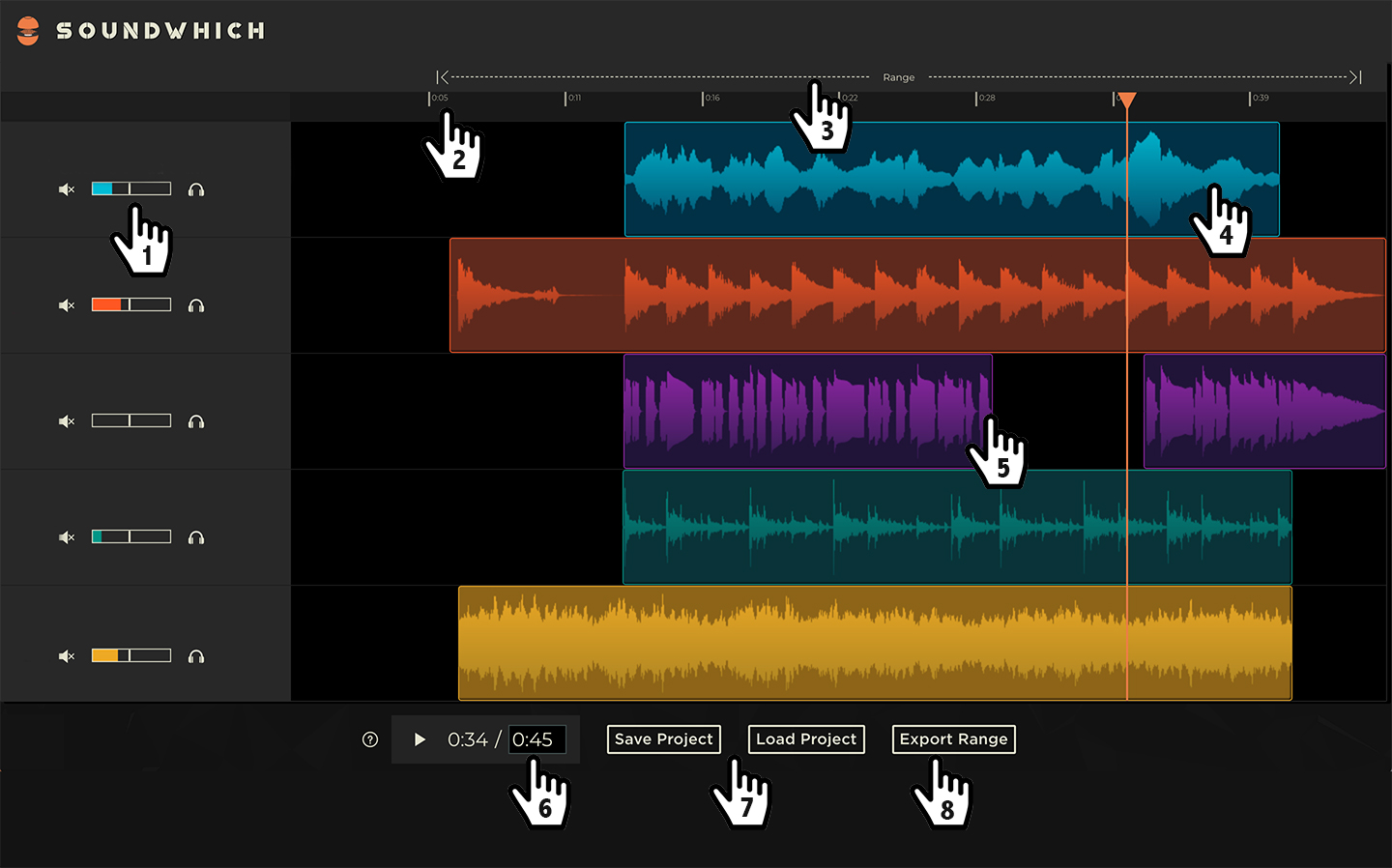Mute the yellow track

pyautogui.click(x=67, y=656)
